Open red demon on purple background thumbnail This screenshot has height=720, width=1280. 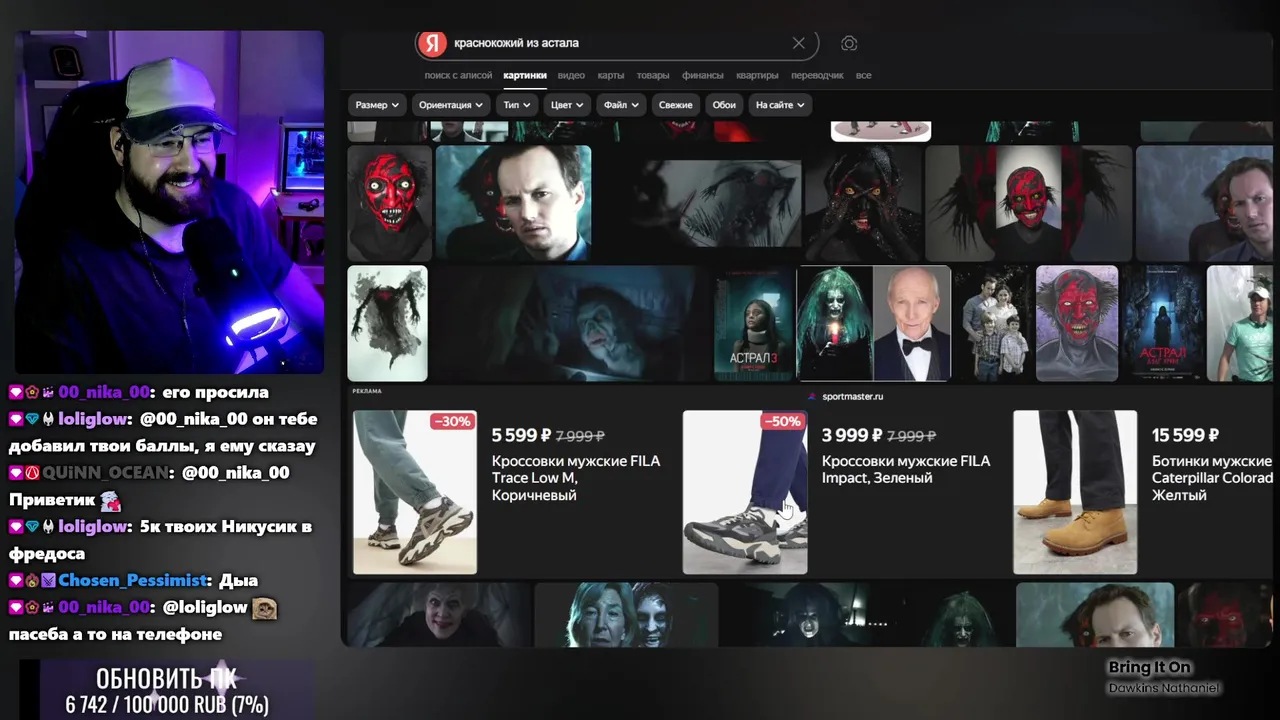pos(1077,323)
